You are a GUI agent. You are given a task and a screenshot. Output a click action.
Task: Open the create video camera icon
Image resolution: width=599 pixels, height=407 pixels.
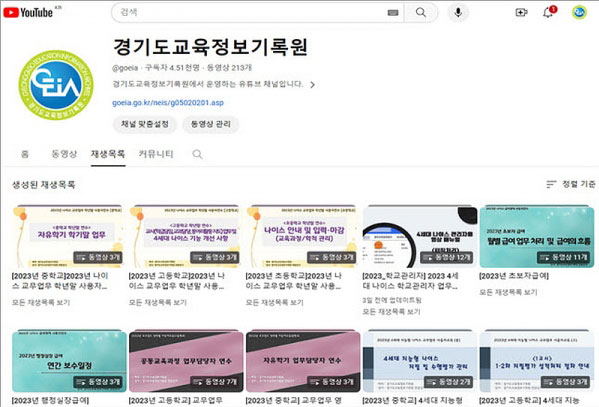coord(521,13)
